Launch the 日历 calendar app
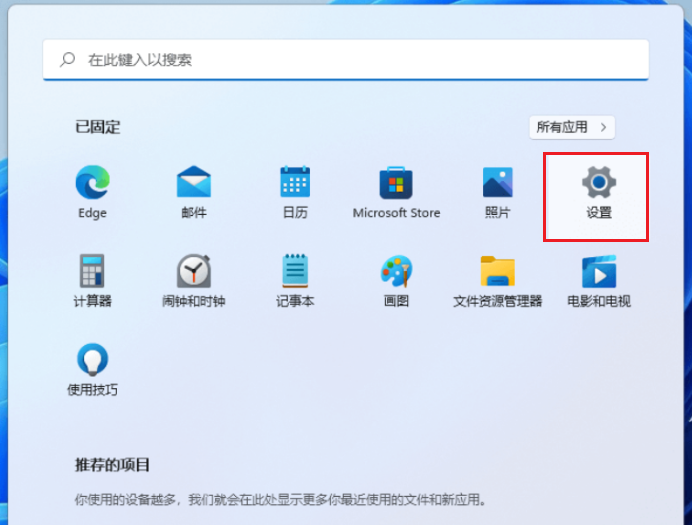Screen dimensions: 692x525 tap(295, 192)
